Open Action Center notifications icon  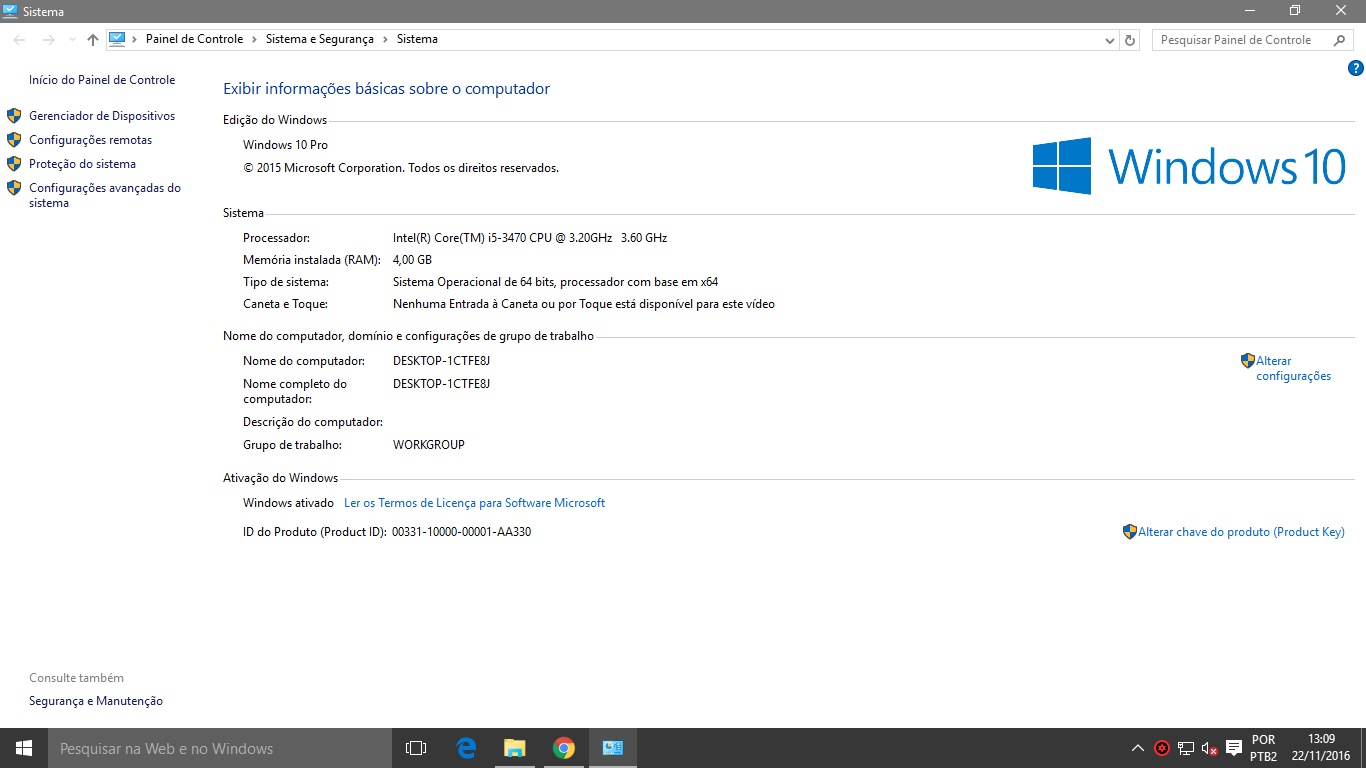[x=1234, y=748]
